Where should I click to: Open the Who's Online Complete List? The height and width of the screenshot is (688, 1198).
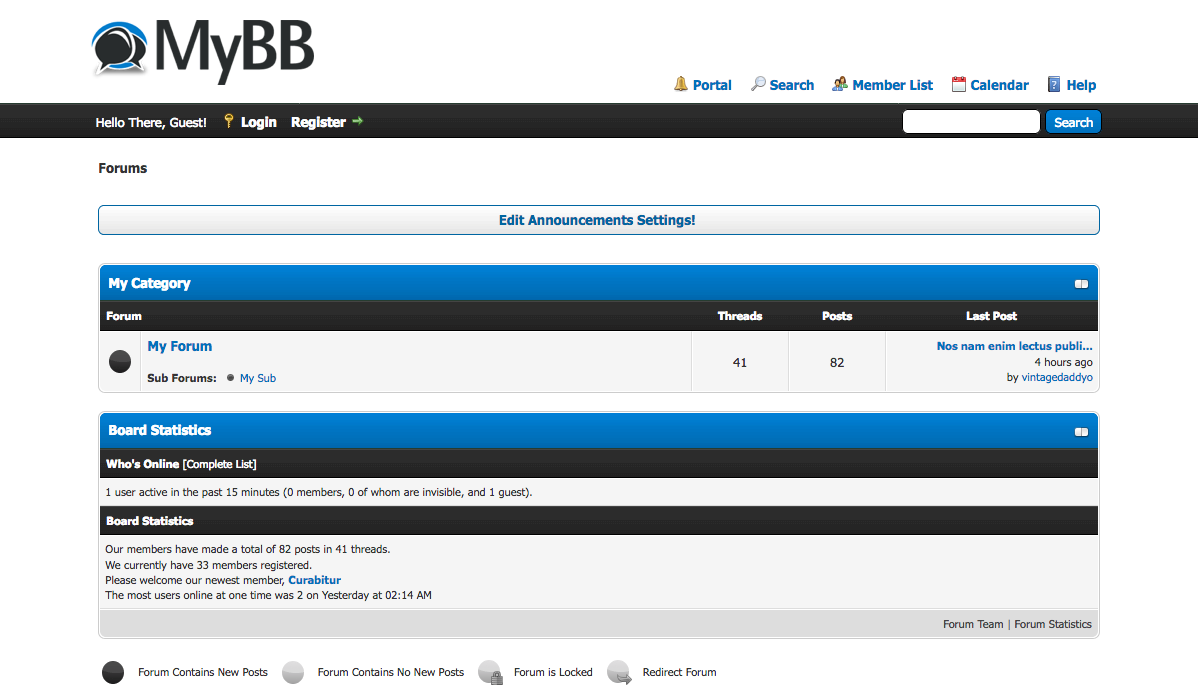pos(219,464)
